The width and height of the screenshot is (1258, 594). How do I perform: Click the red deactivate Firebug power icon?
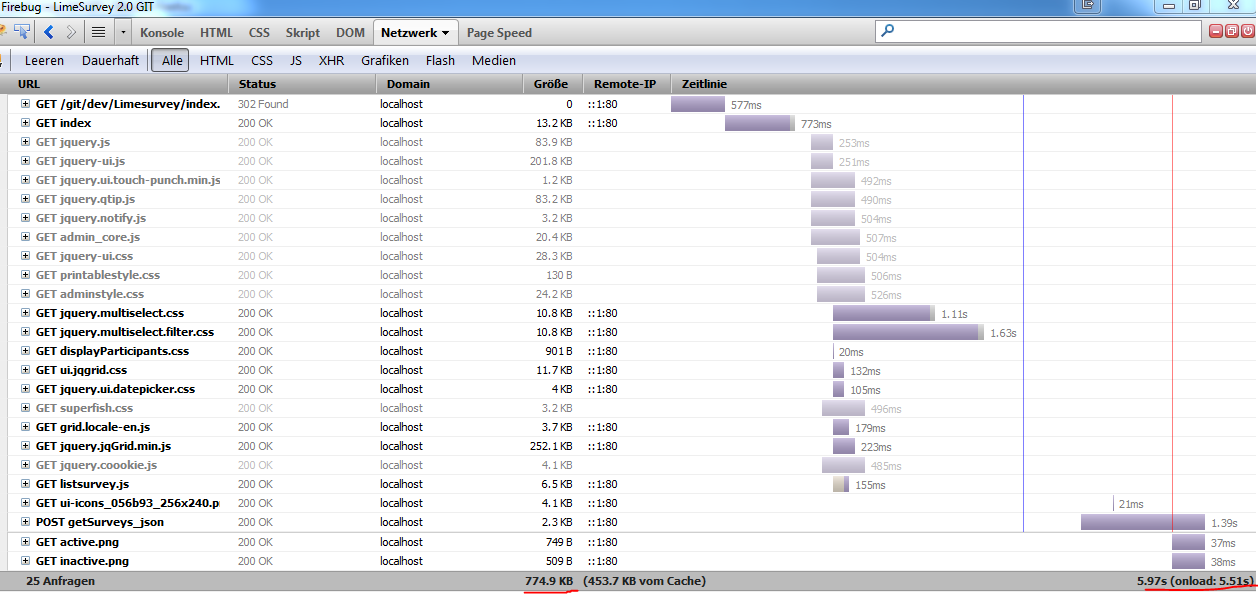(1247, 32)
